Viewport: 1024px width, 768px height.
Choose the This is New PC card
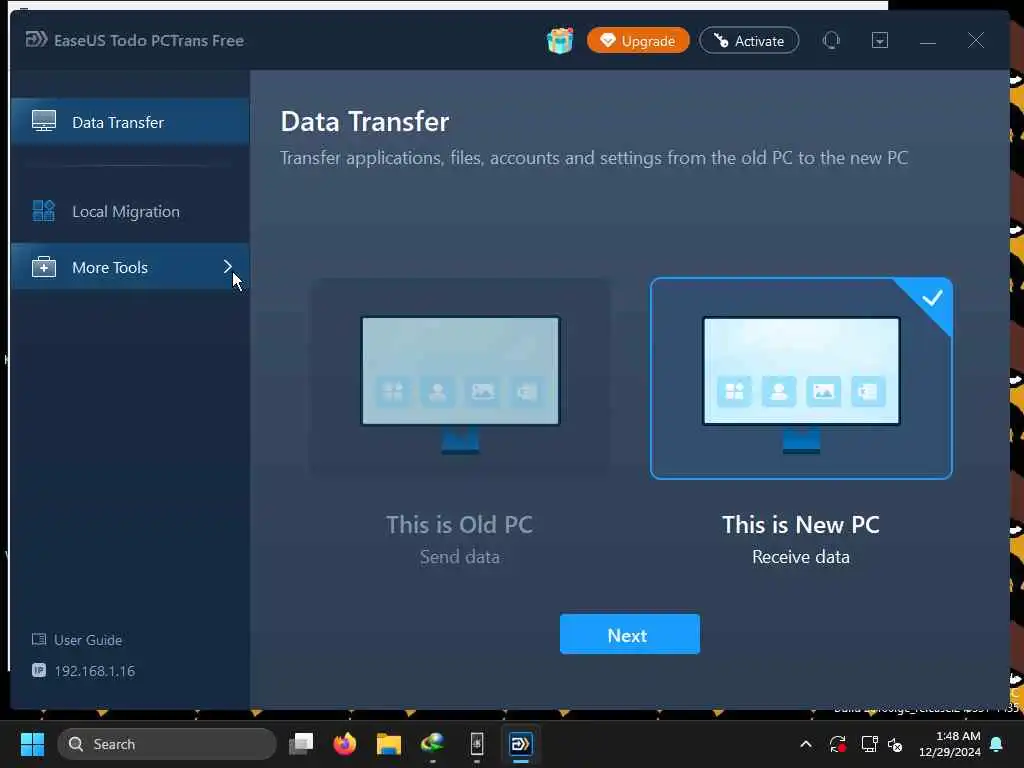point(801,378)
